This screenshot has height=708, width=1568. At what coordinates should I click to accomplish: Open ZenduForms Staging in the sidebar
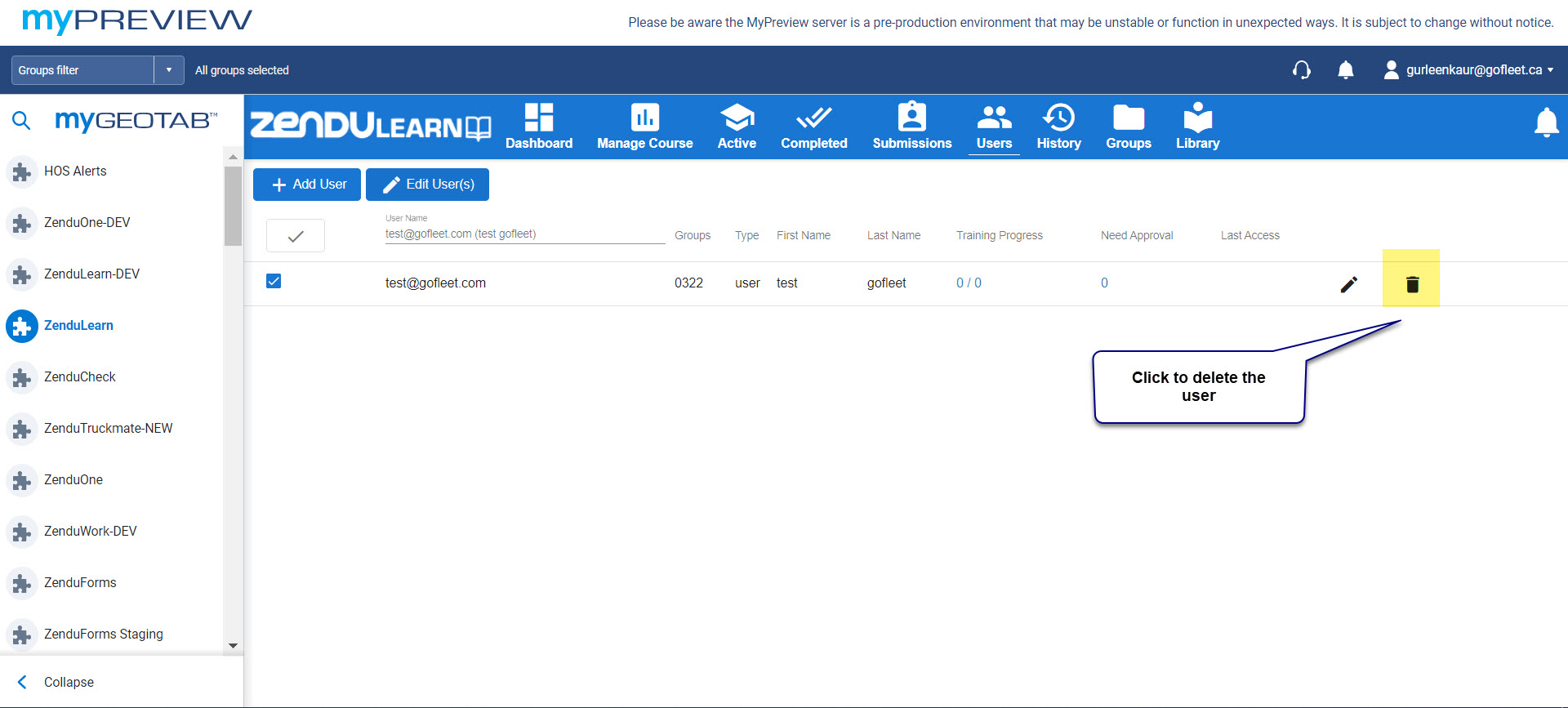pyautogui.click(x=103, y=635)
